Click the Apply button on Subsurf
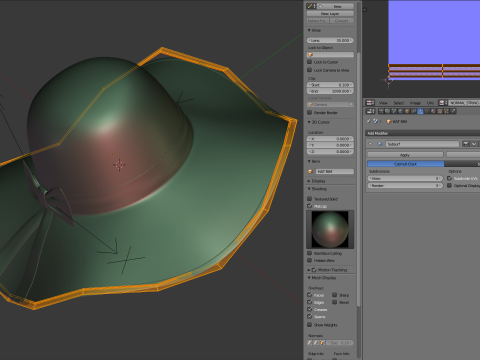This screenshot has width=480, height=360. point(405,155)
